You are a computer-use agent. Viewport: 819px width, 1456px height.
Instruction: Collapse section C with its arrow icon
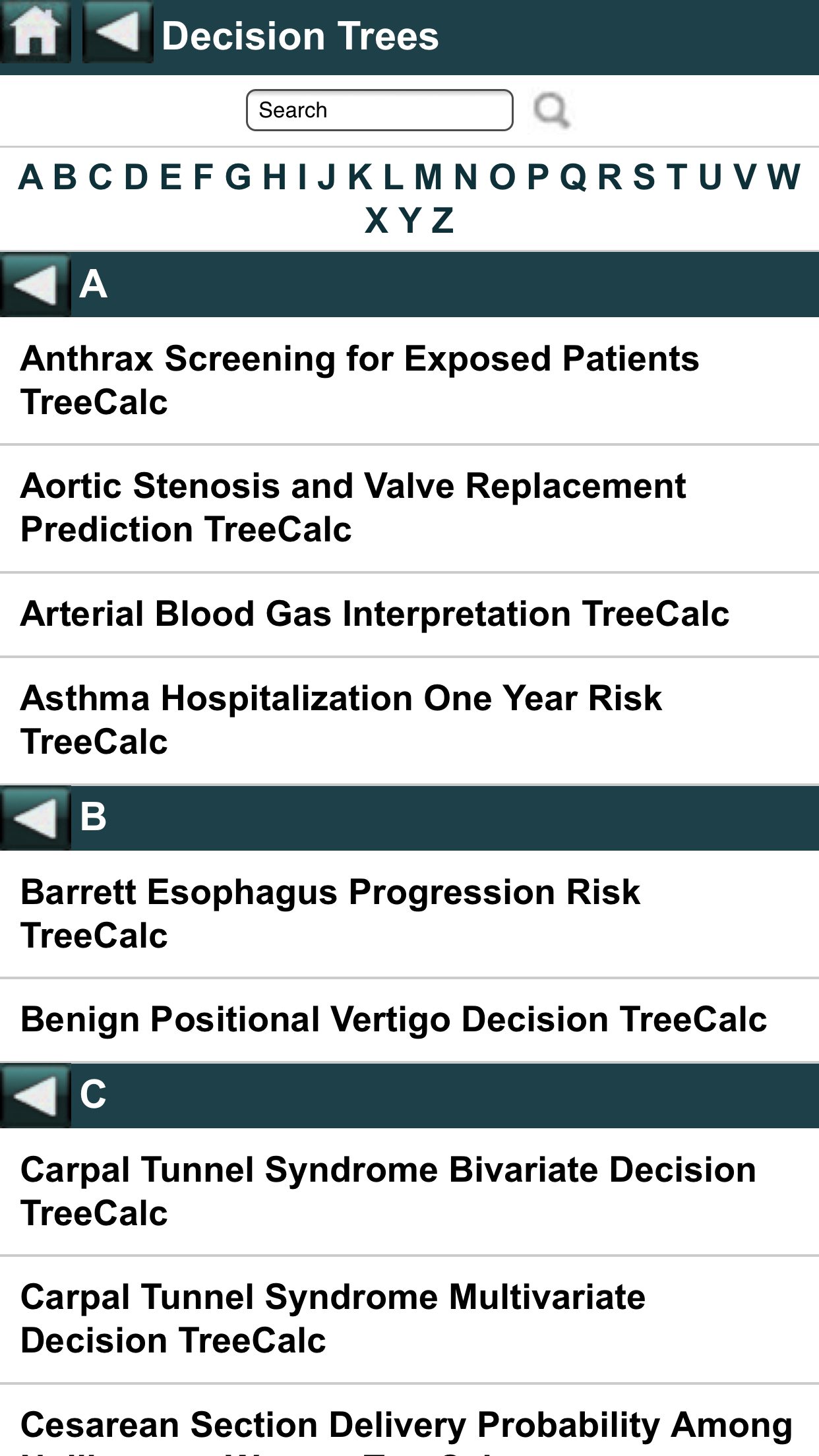[35, 1095]
